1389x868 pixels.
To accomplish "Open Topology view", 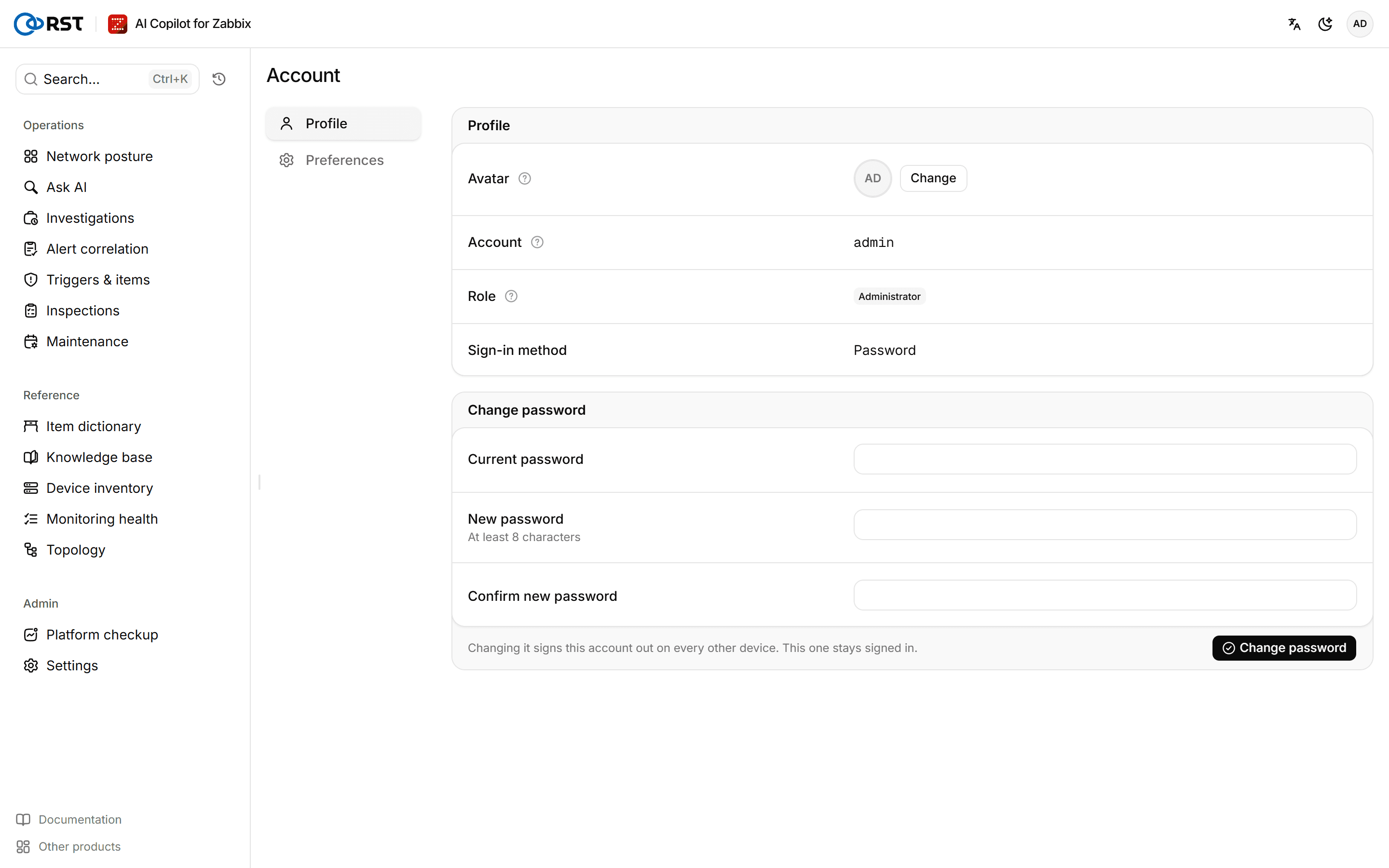I will (124, 549).
